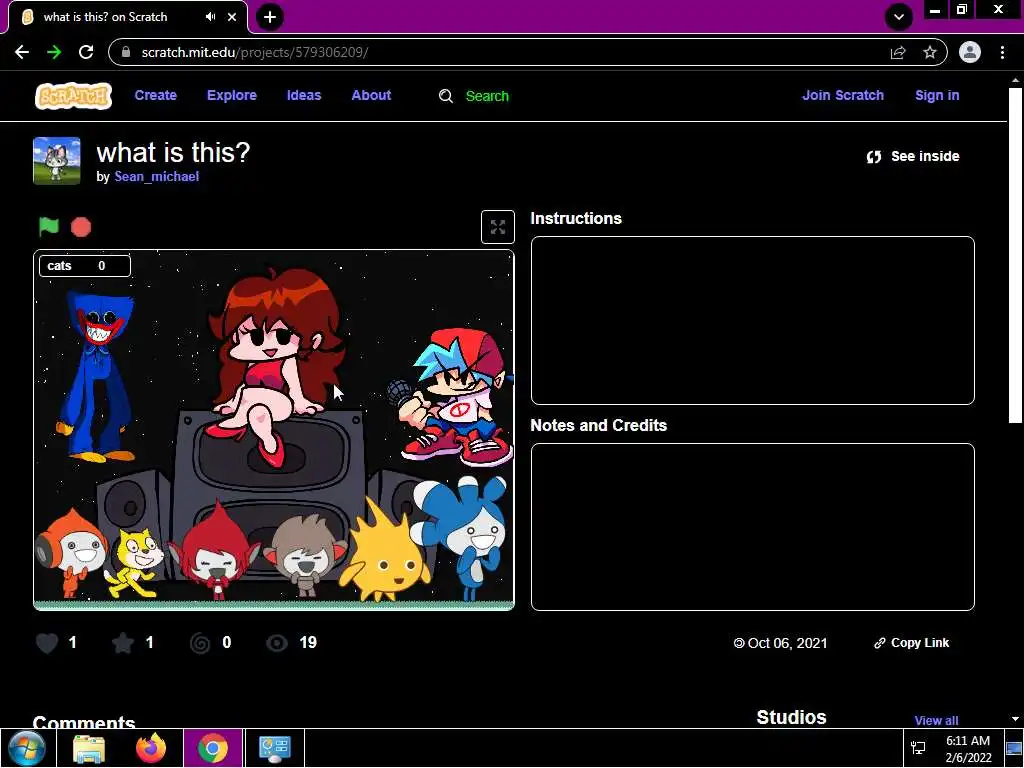Click the Chrome taskbar icon
The height and width of the screenshot is (768, 1024).
213,748
